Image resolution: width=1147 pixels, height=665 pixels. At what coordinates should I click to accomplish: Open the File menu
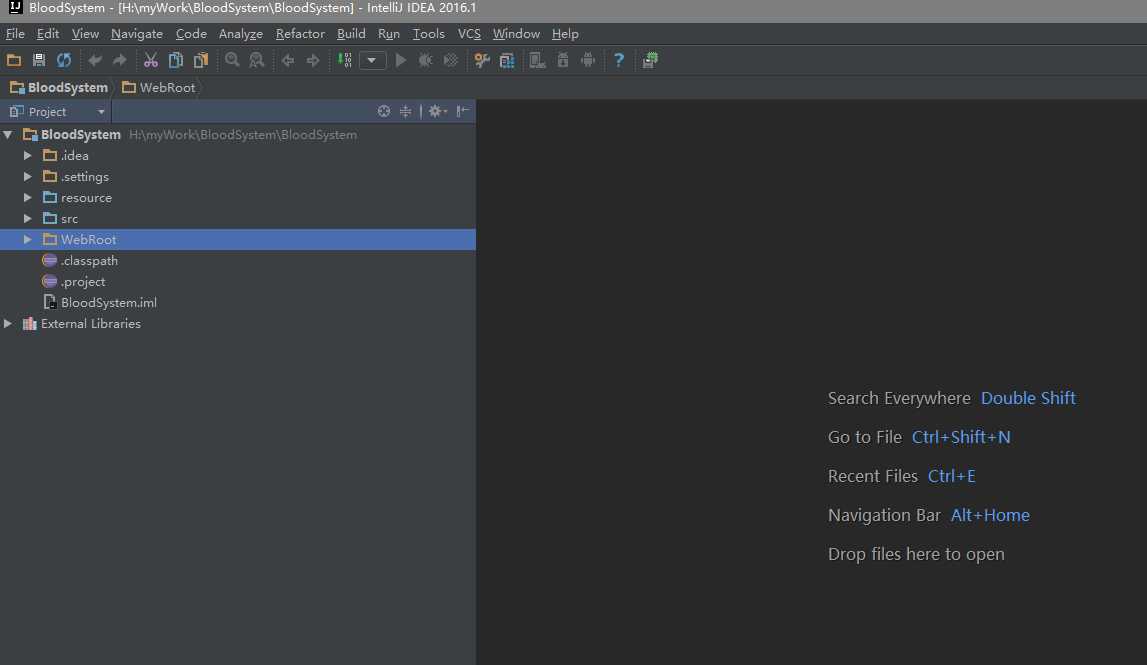coord(15,34)
